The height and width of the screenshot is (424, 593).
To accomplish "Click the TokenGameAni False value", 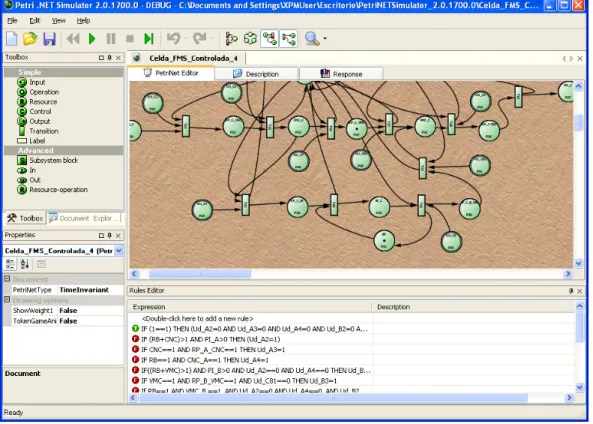I will coord(90,321).
